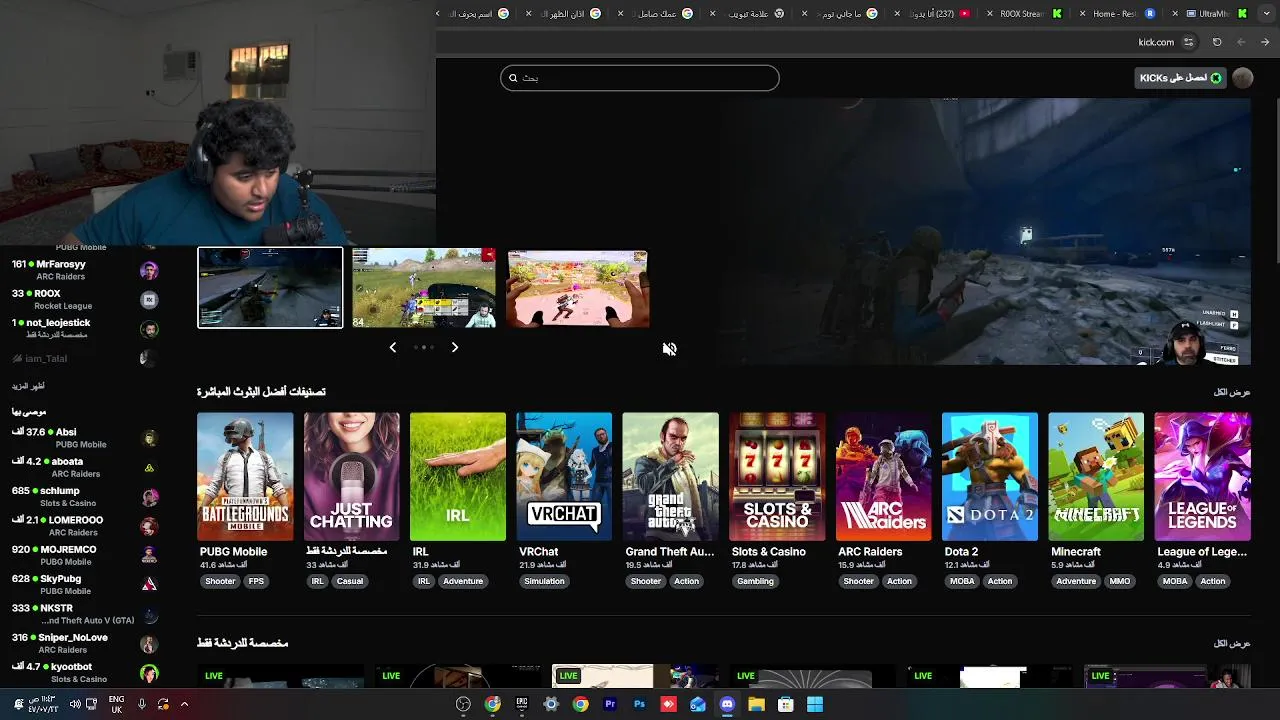The width and height of the screenshot is (1280, 720).
Task: Open Absi channel avatar in sidebar
Action: click(x=149, y=438)
